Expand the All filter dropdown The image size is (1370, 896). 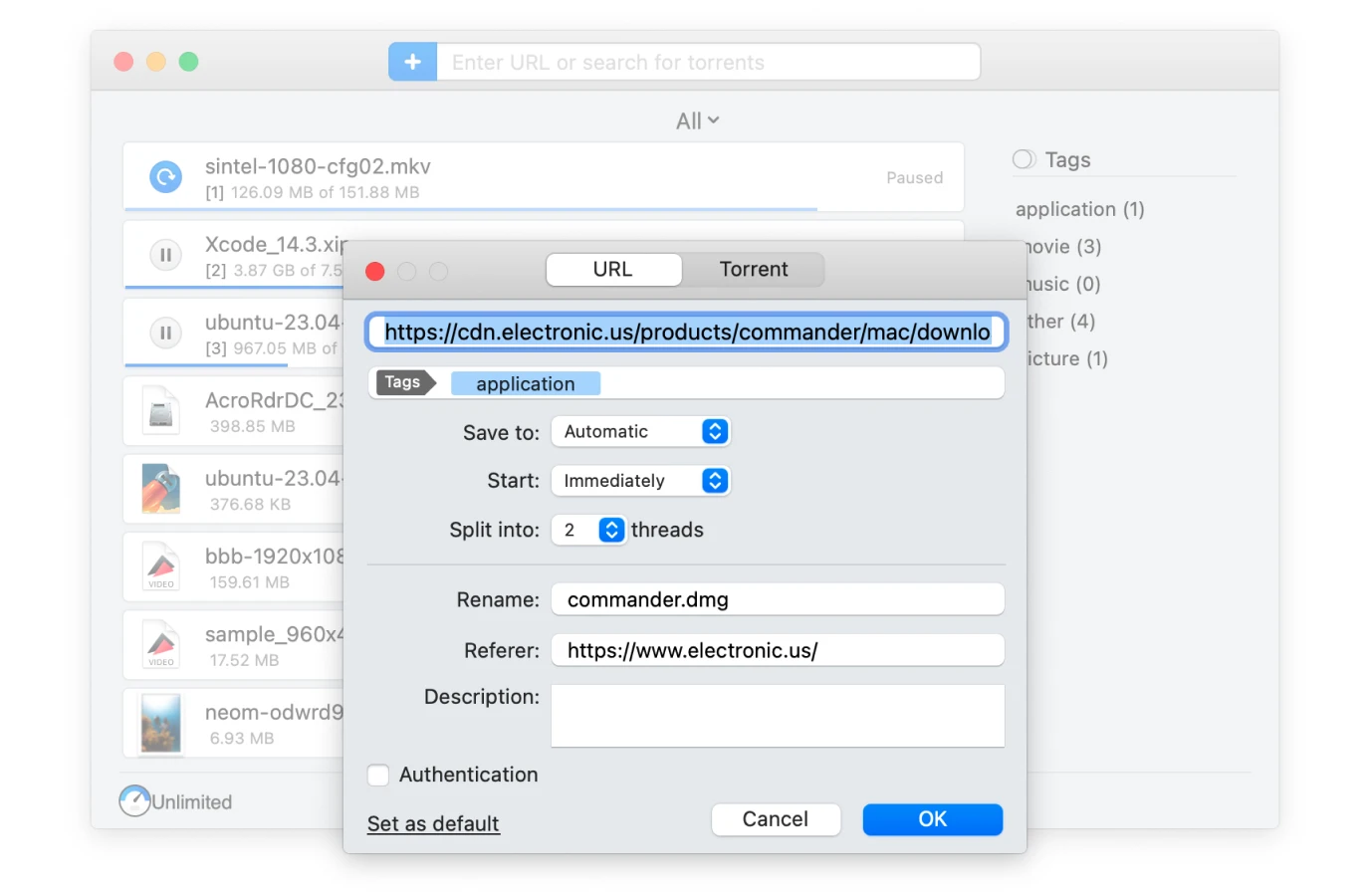click(697, 121)
